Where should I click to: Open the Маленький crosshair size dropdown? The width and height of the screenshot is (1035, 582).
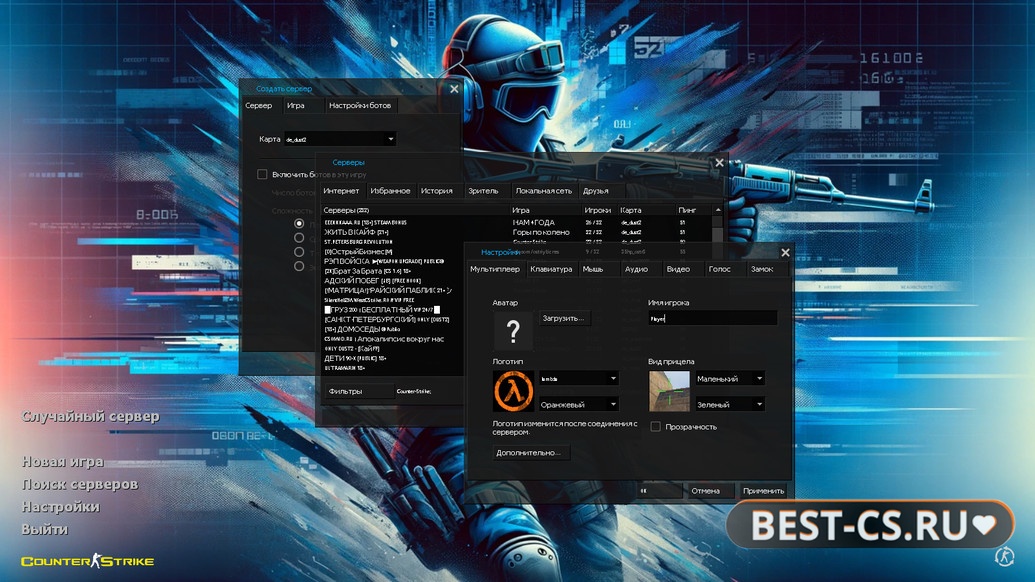pos(729,379)
